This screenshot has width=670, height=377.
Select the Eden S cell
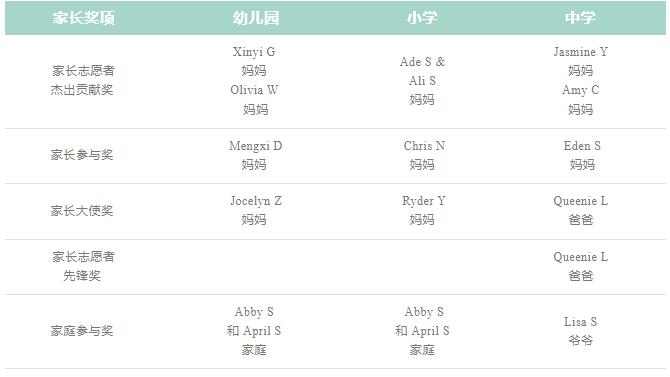[582, 155]
